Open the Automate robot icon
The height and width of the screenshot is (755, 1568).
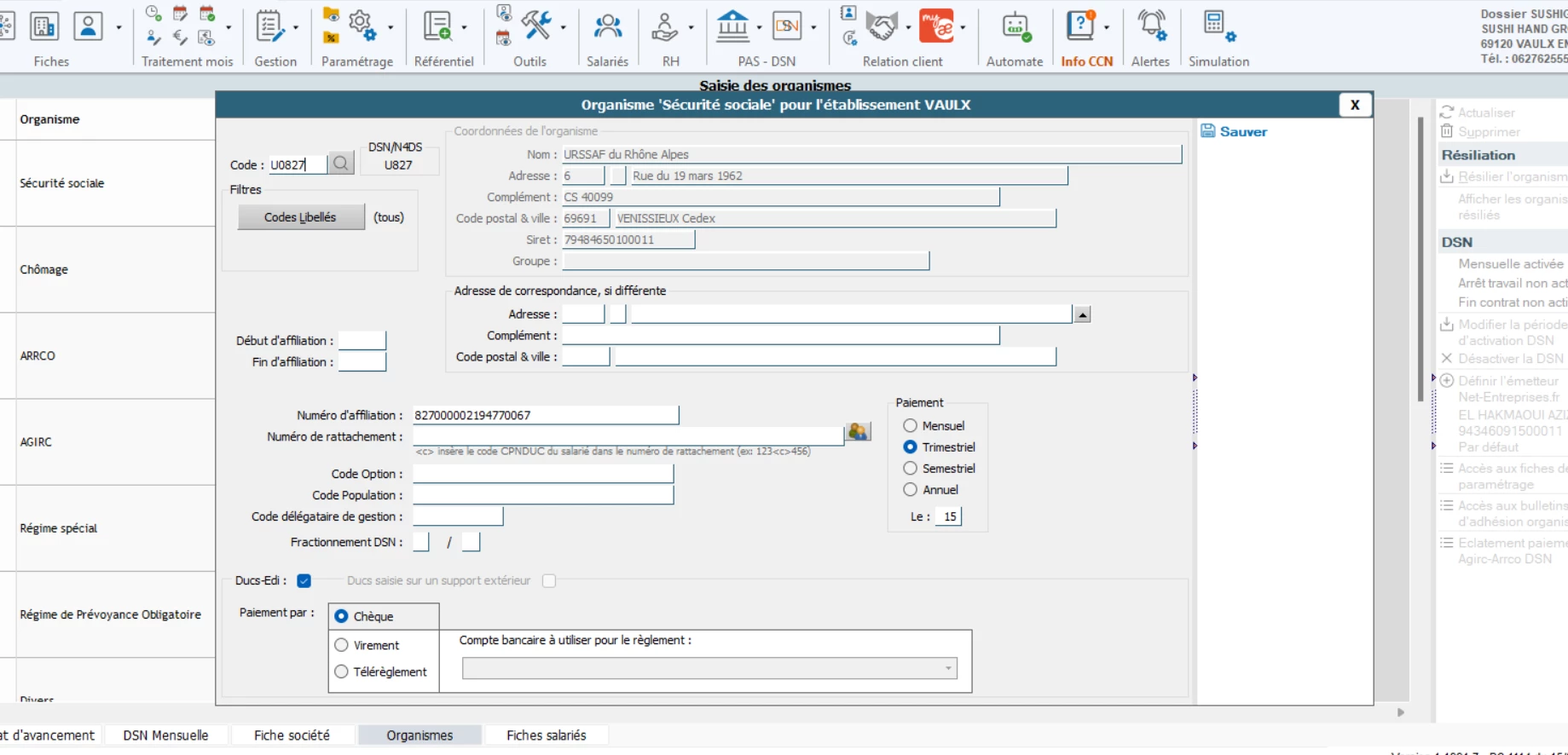(x=1015, y=26)
